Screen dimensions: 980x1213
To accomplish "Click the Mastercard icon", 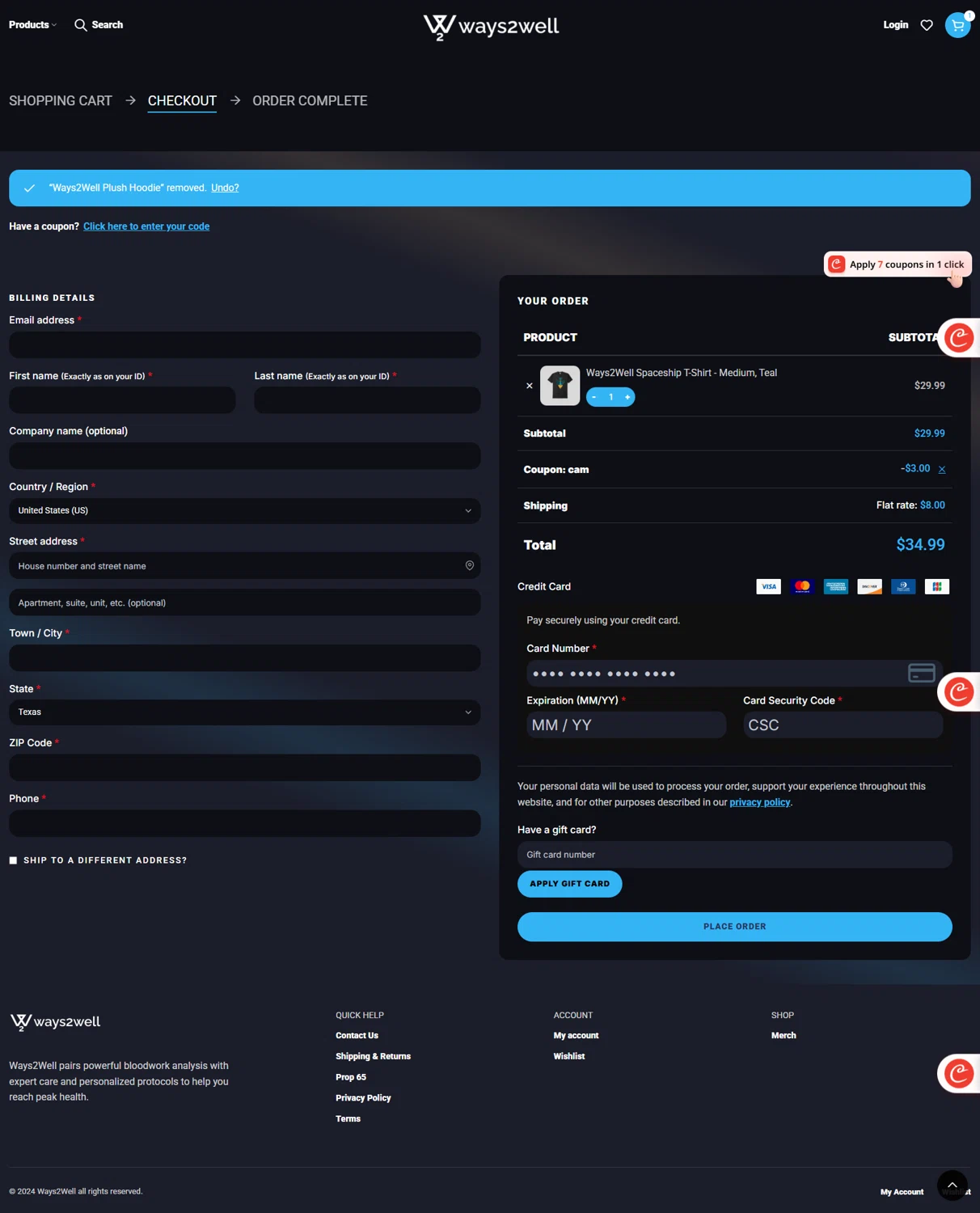I will point(802,586).
